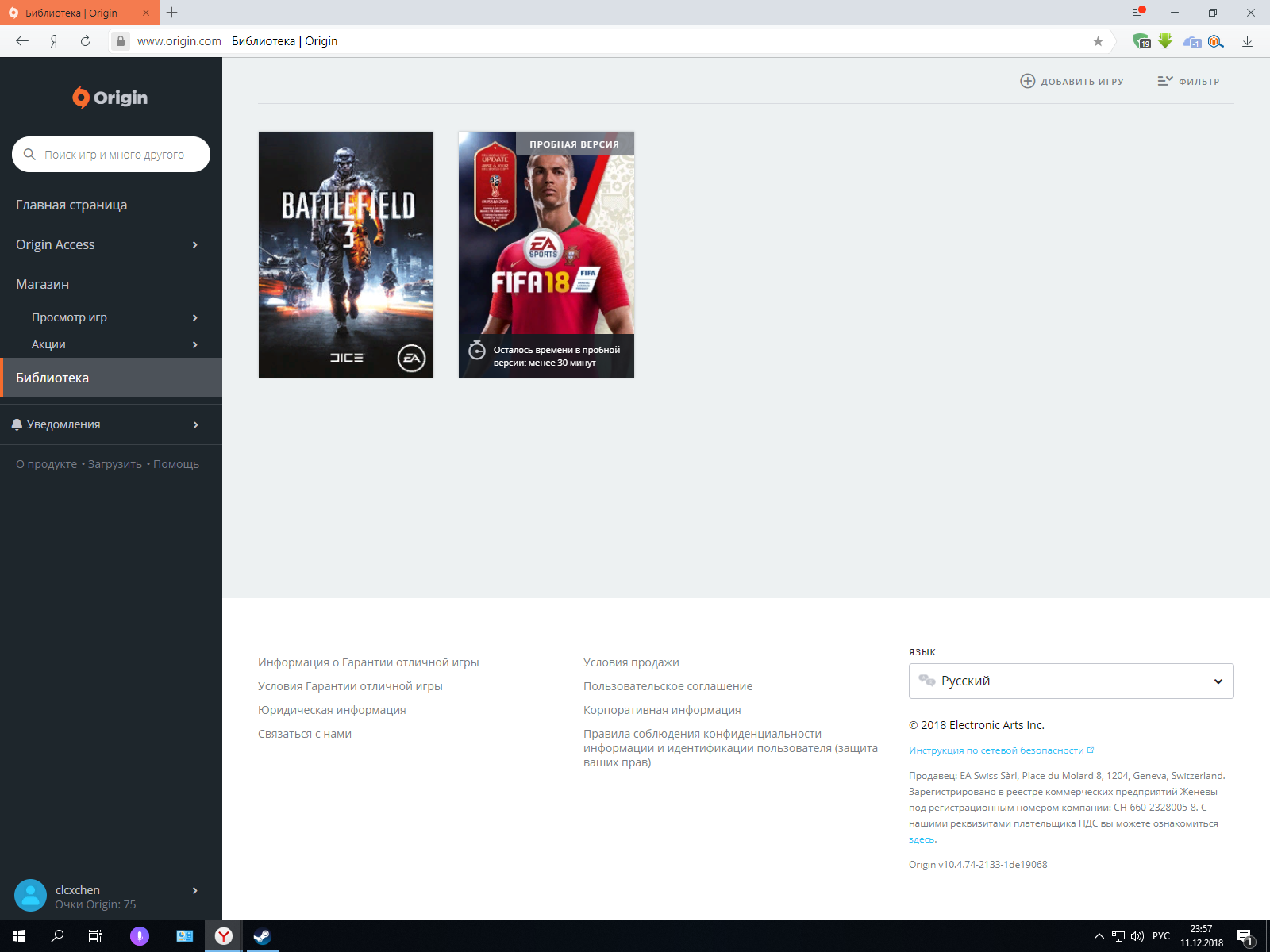The height and width of the screenshot is (952, 1270).
Task: Open the Windows action center icon
Action: [x=1245, y=937]
